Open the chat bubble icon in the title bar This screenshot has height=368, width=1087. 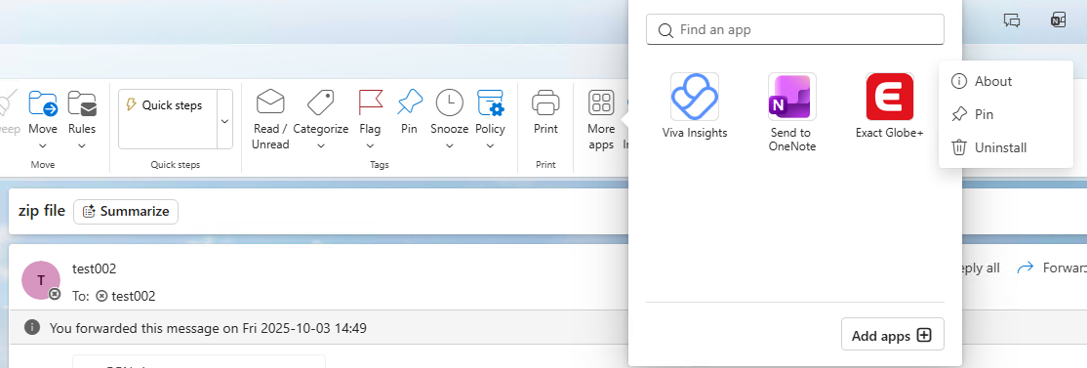point(1011,20)
